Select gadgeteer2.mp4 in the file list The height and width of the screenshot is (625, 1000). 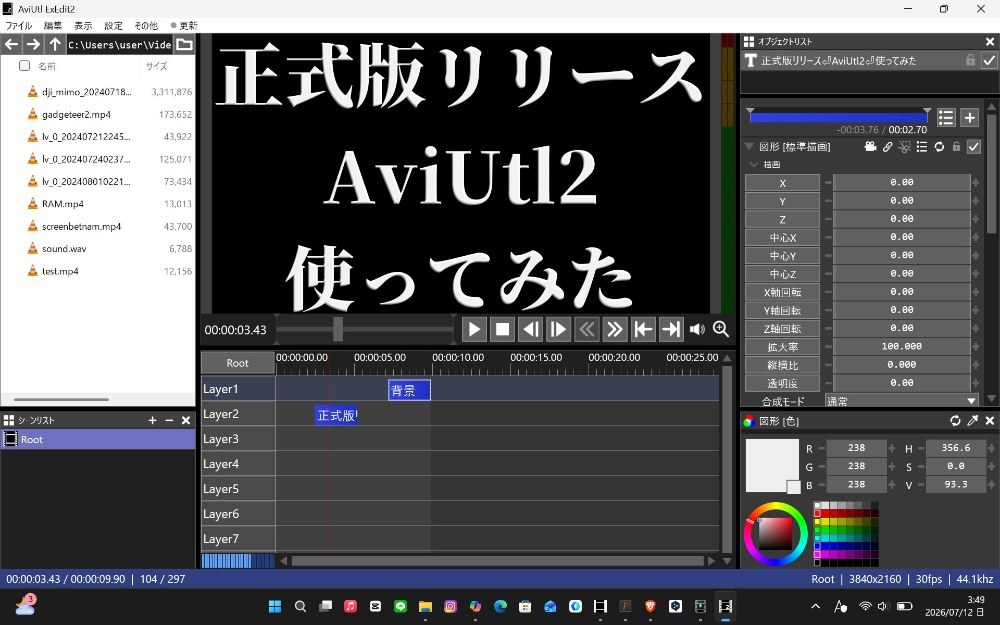pos(77,114)
